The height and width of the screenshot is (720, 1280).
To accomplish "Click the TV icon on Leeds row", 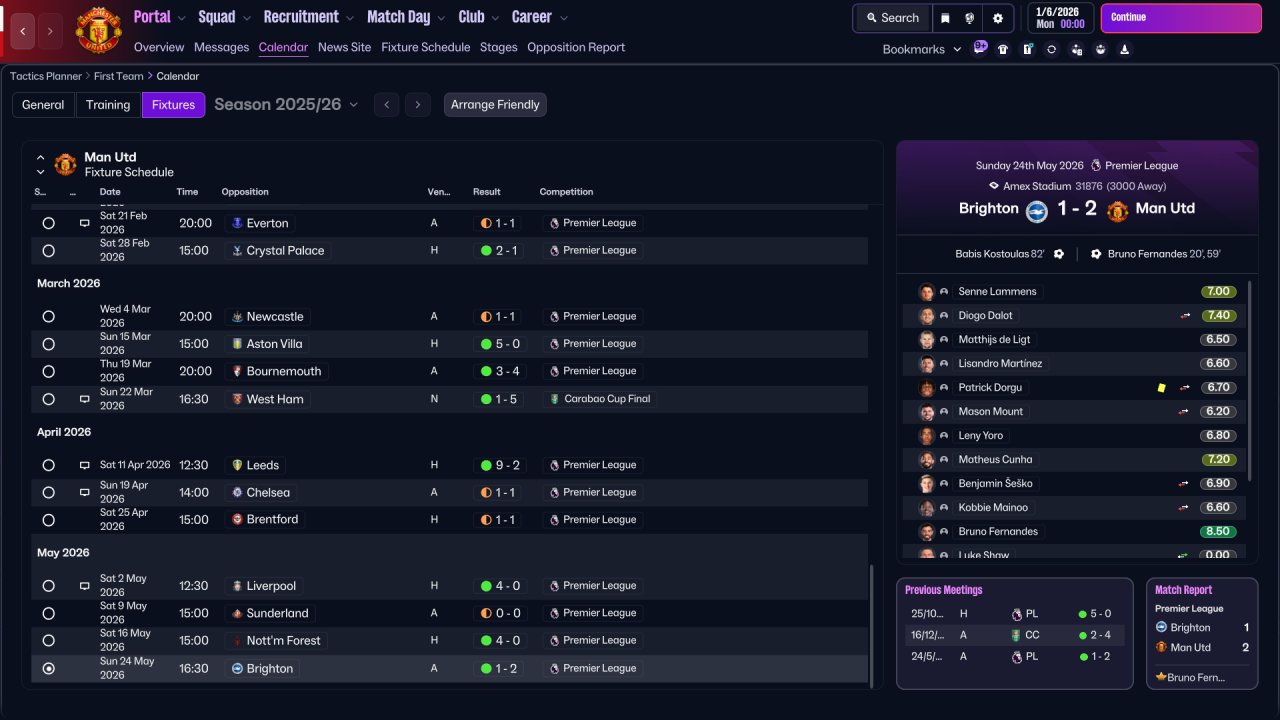I will click(x=85, y=465).
